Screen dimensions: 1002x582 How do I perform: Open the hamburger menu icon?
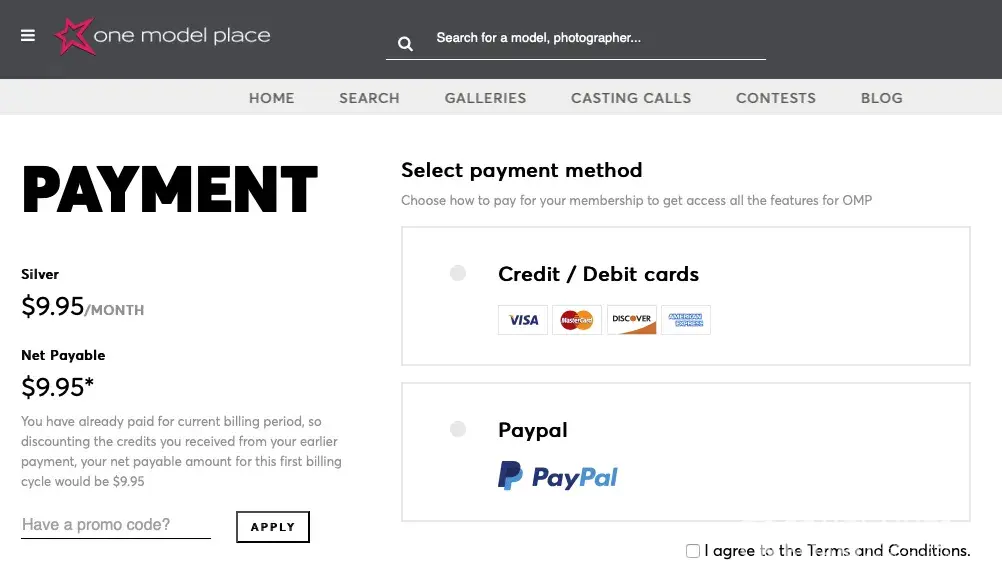coord(28,36)
